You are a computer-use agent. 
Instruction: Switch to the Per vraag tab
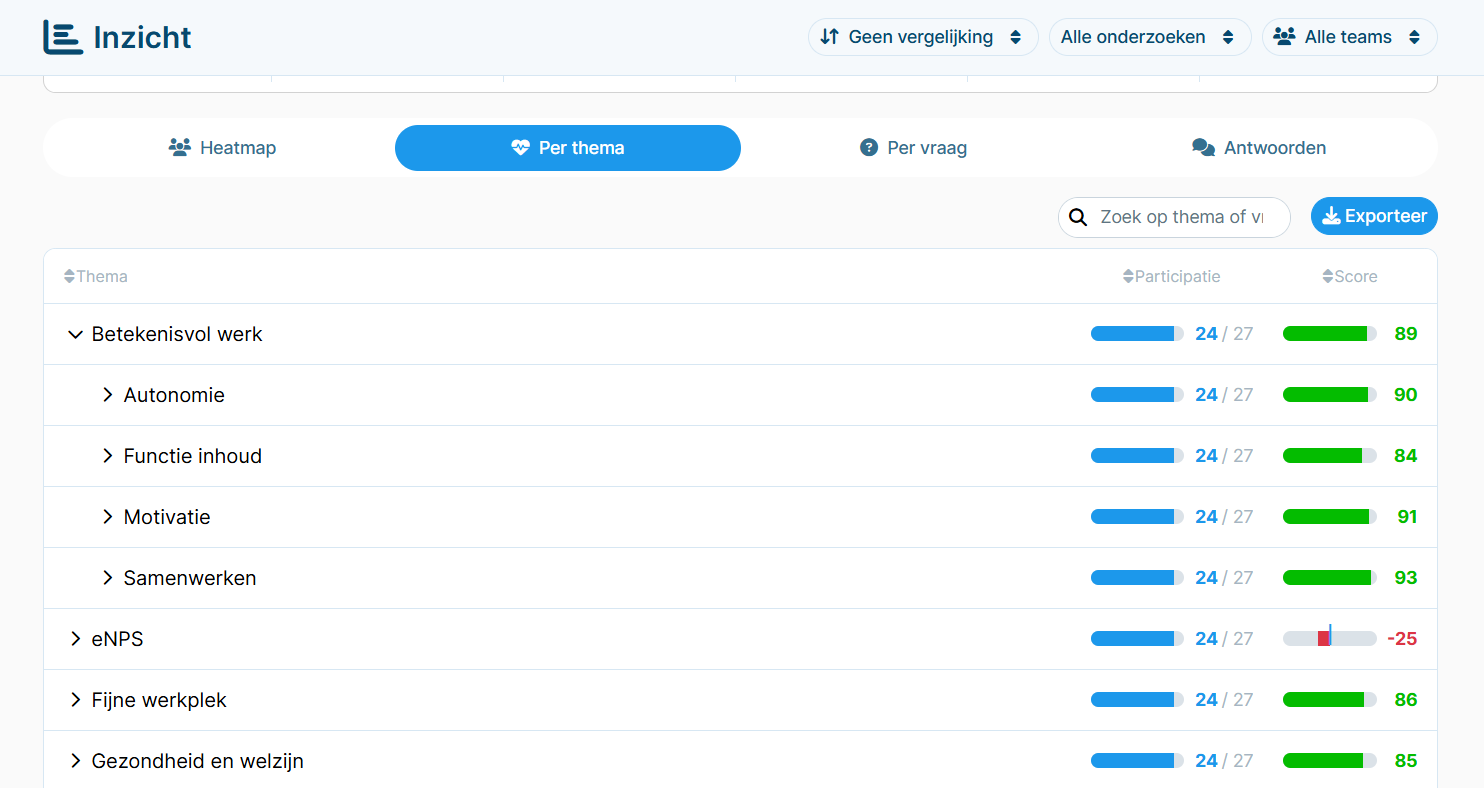pyautogui.click(x=913, y=148)
